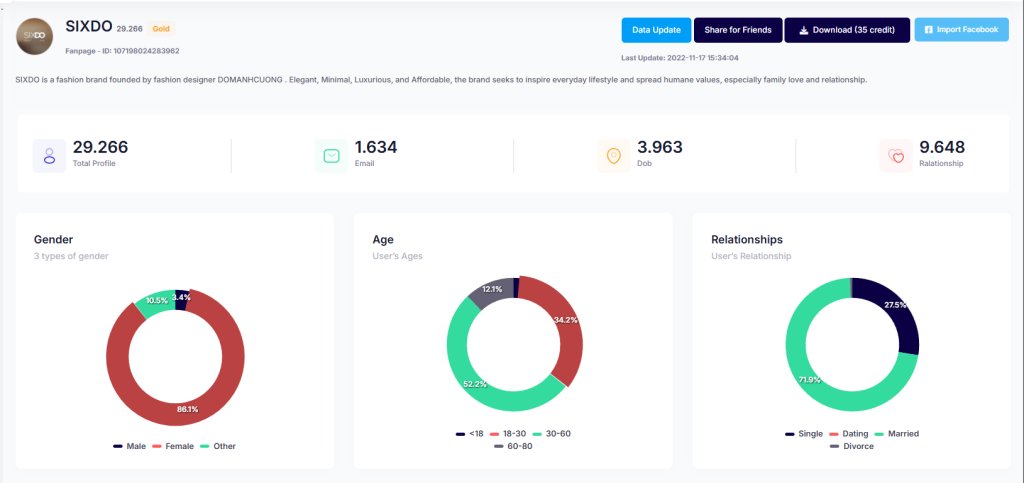Click the "User's Ages" subtitle
The height and width of the screenshot is (483, 1024).
click(398, 256)
